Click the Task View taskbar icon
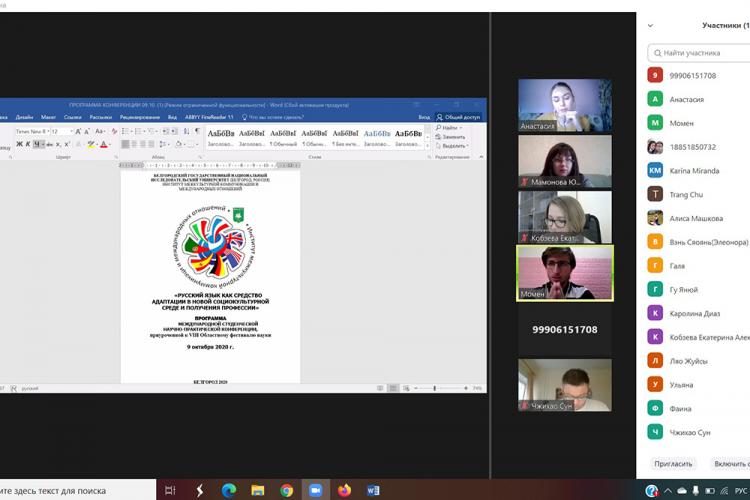This screenshot has width=750, height=500. point(171,490)
